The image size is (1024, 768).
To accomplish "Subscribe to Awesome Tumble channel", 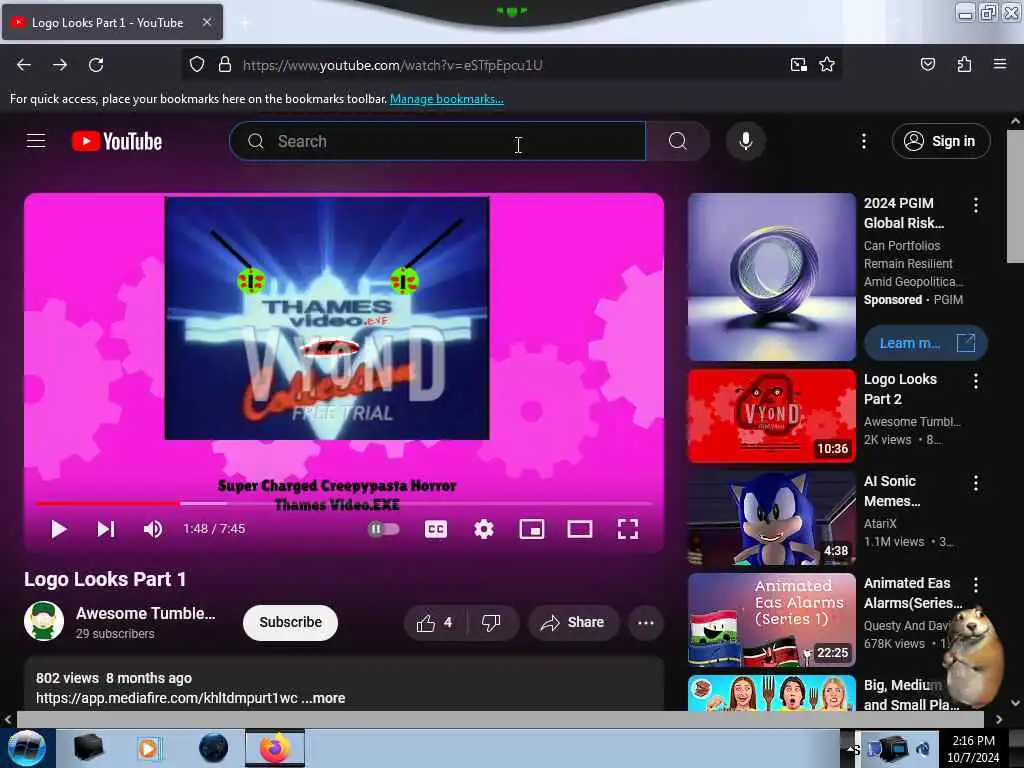I will click(x=291, y=622).
